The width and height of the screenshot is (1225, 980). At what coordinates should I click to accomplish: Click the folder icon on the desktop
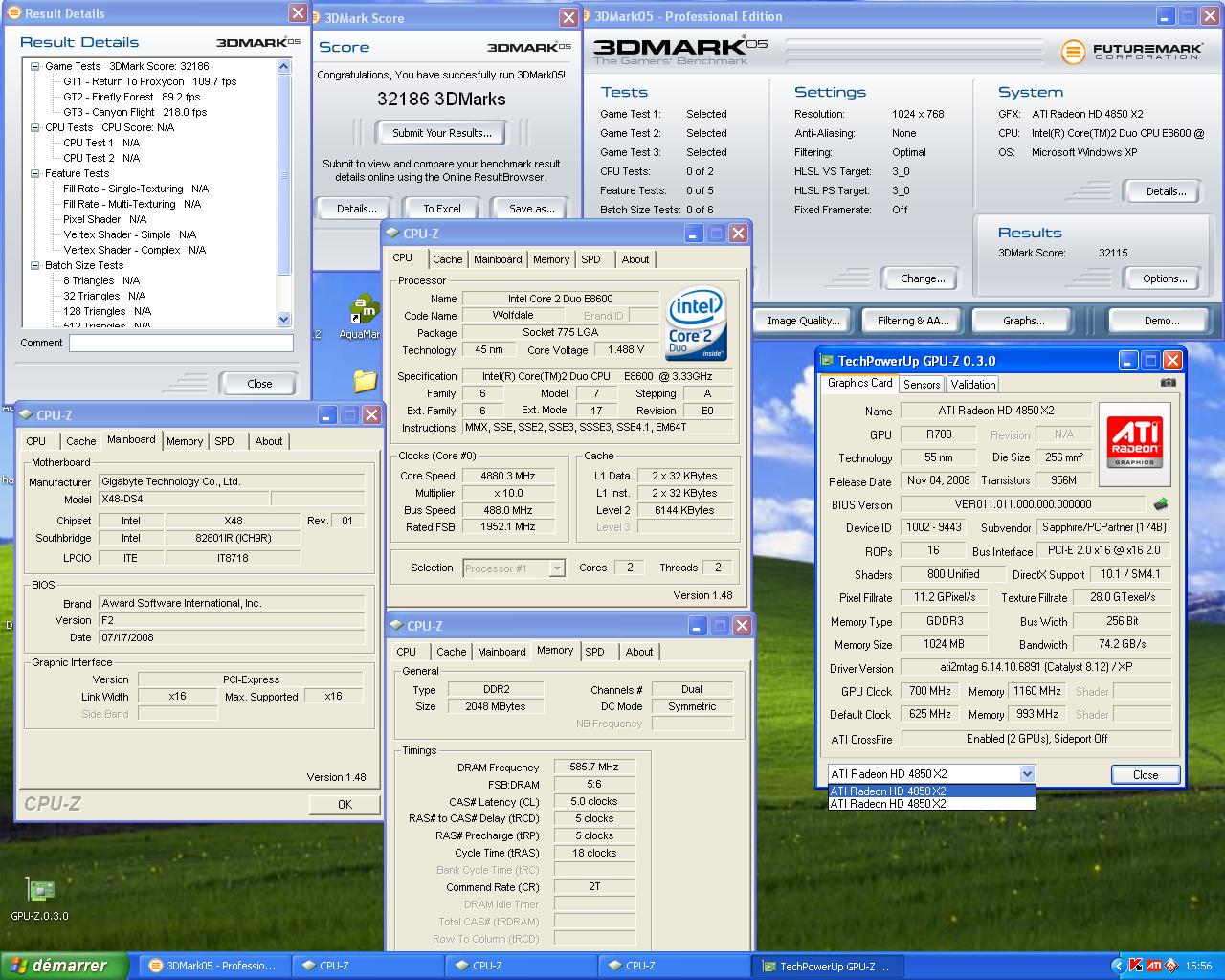click(365, 381)
